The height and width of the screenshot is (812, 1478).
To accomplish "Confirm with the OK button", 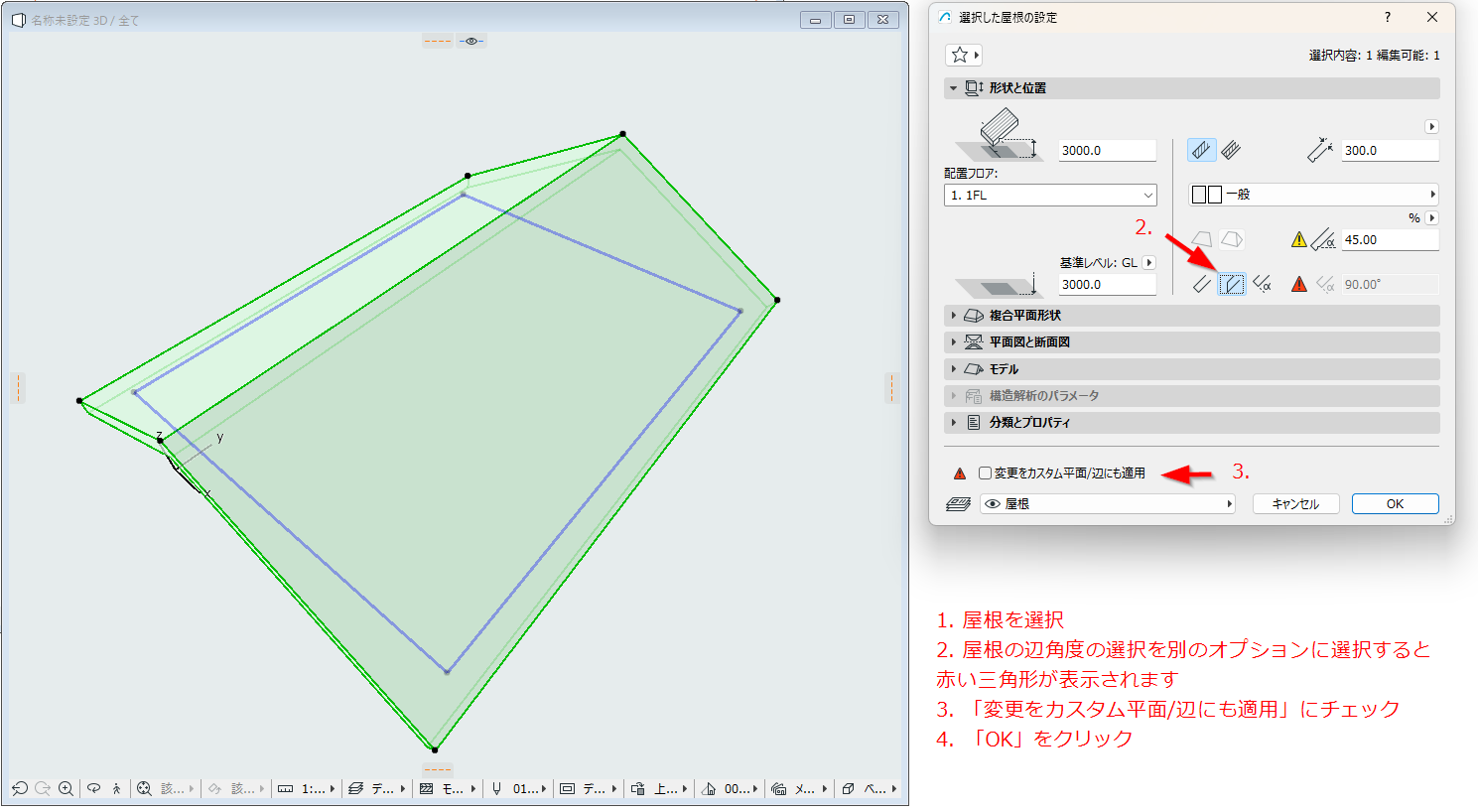I will click(x=1395, y=504).
